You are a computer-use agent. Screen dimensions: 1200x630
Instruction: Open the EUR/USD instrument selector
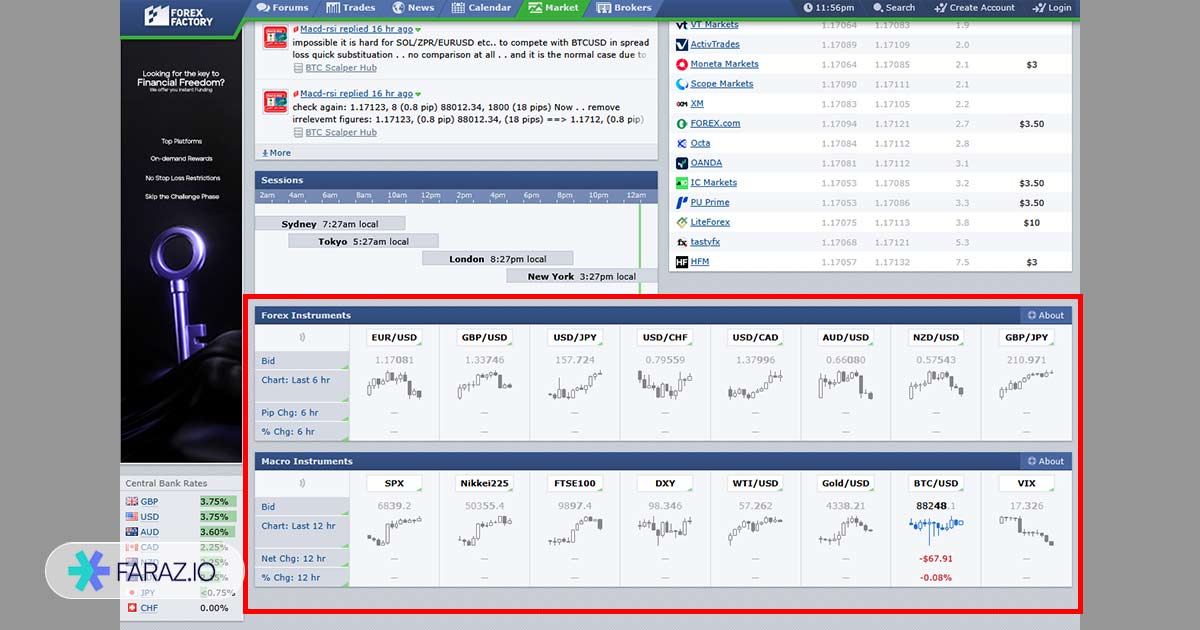[394, 338]
